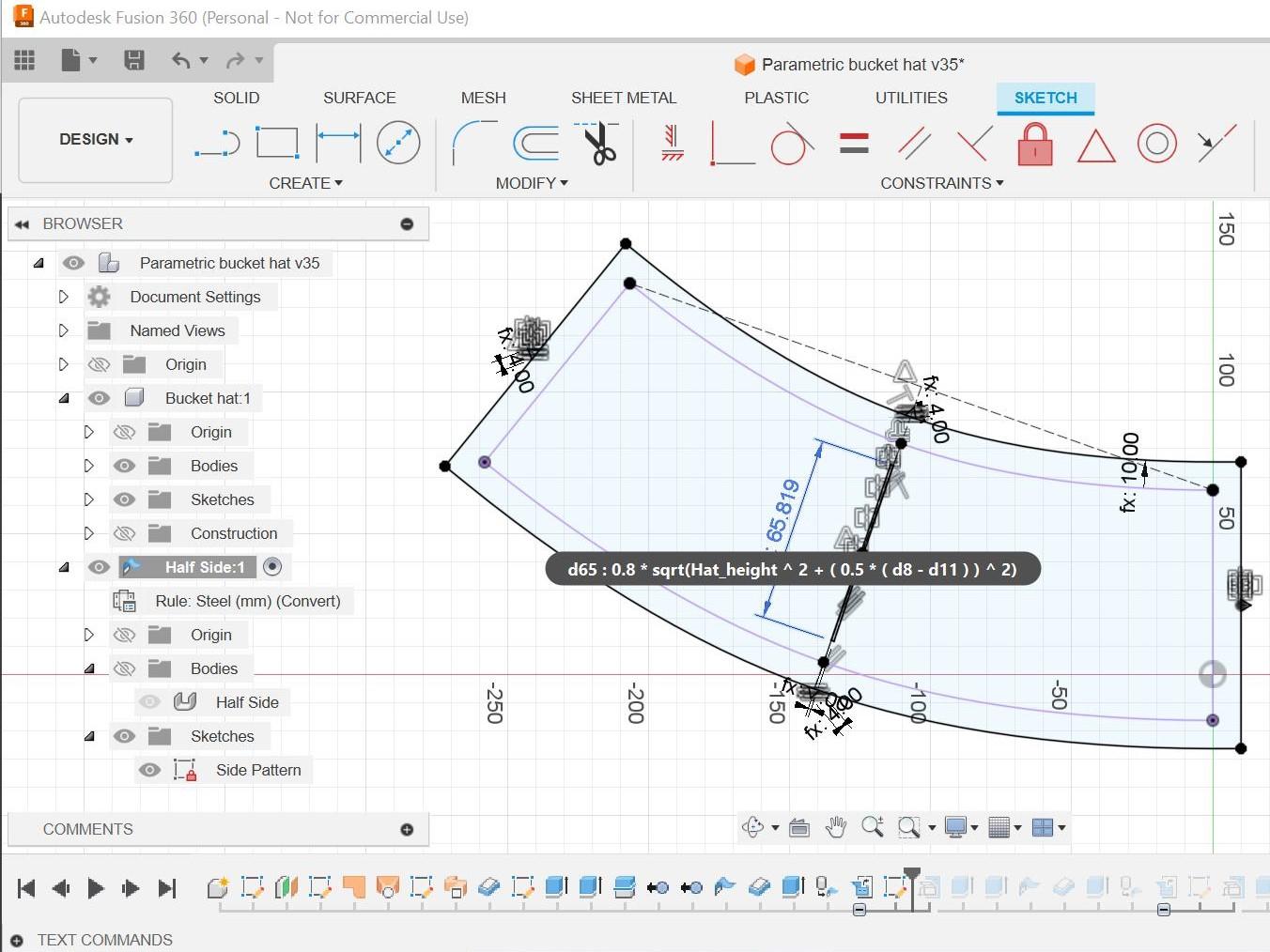Open the MODIFY dropdown menu
The image size is (1270, 952).
pyautogui.click(x=532, y=183)
